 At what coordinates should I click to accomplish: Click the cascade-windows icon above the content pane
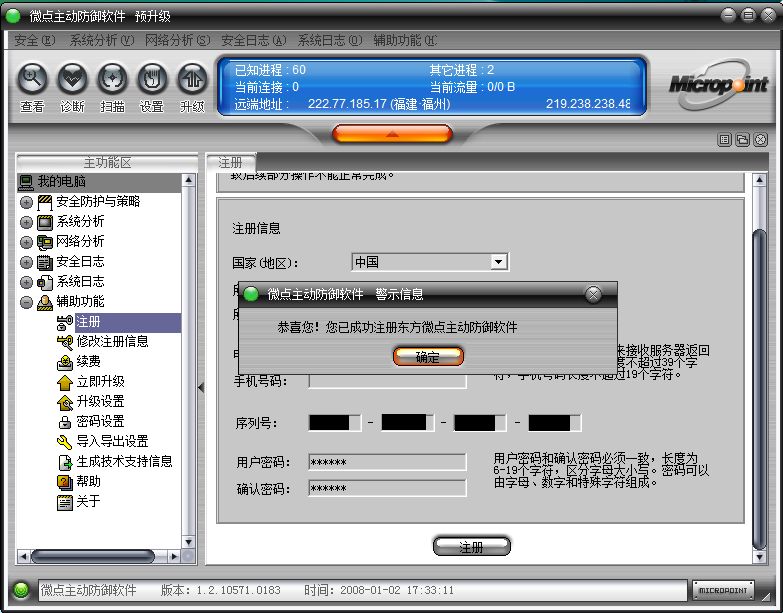click(743, 140)
